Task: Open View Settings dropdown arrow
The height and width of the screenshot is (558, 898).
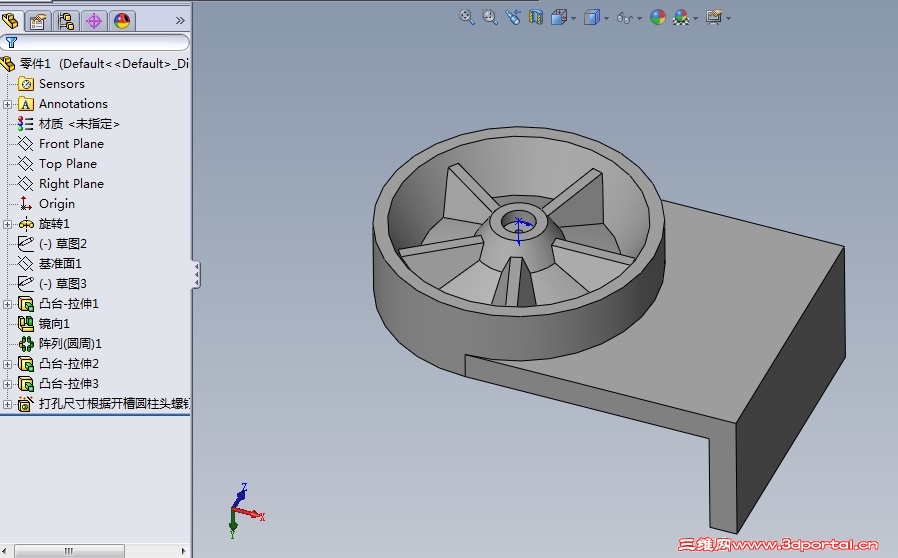Action: pyautogui.click(x=728, y=19)
